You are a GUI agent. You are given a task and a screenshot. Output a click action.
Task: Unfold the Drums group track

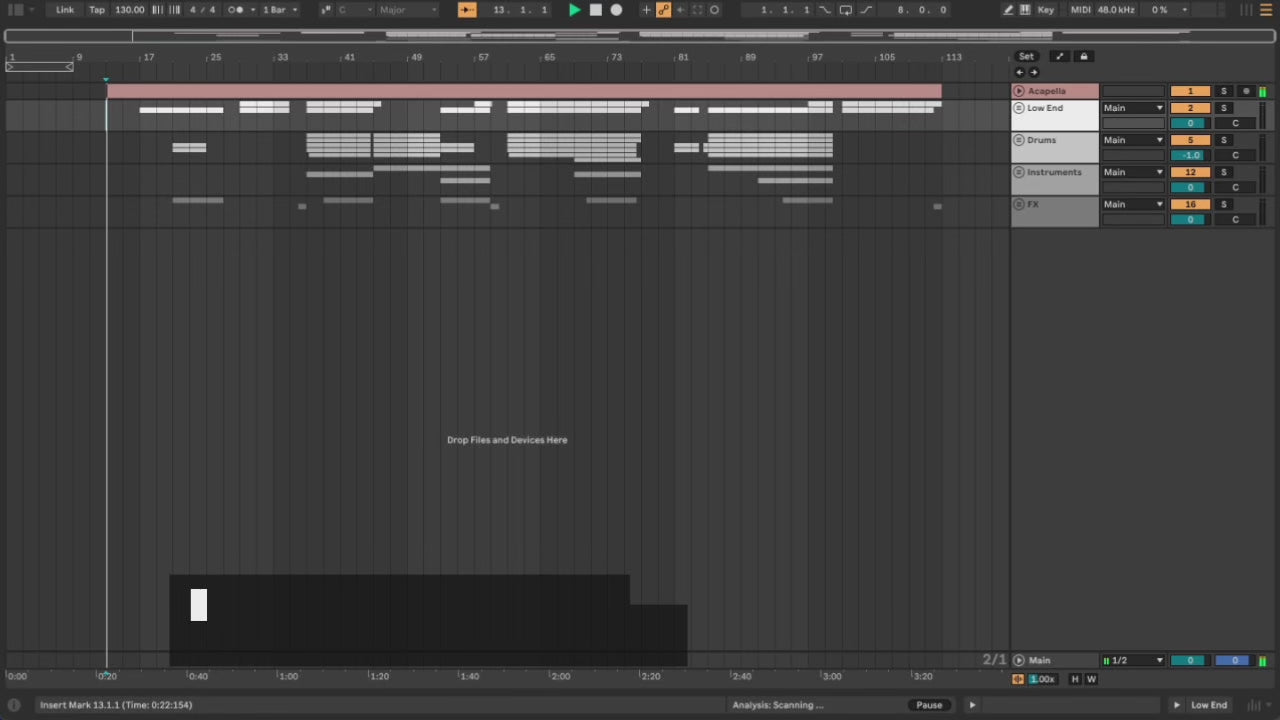tap(1019, 140)
